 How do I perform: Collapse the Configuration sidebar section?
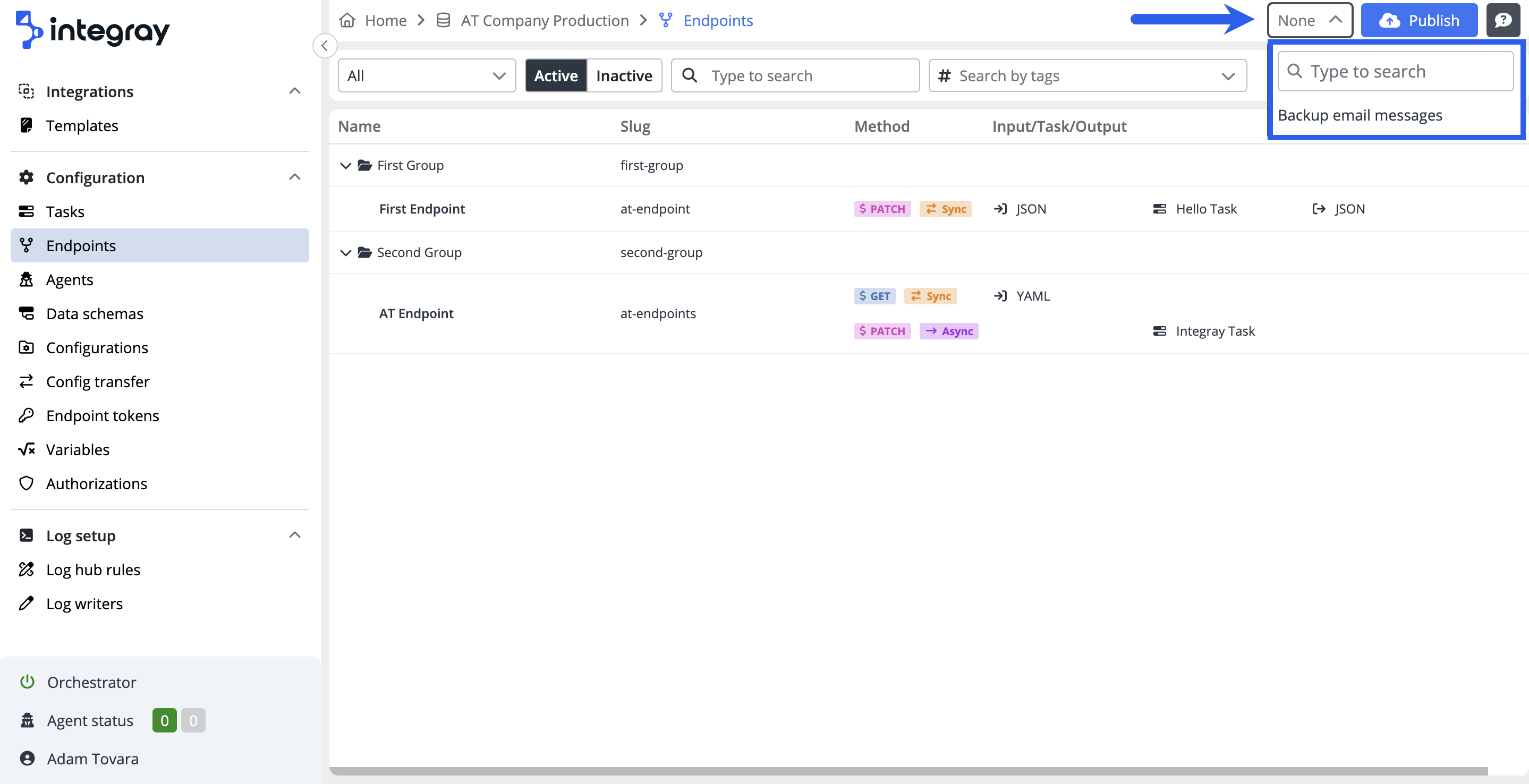click(294, 177)
